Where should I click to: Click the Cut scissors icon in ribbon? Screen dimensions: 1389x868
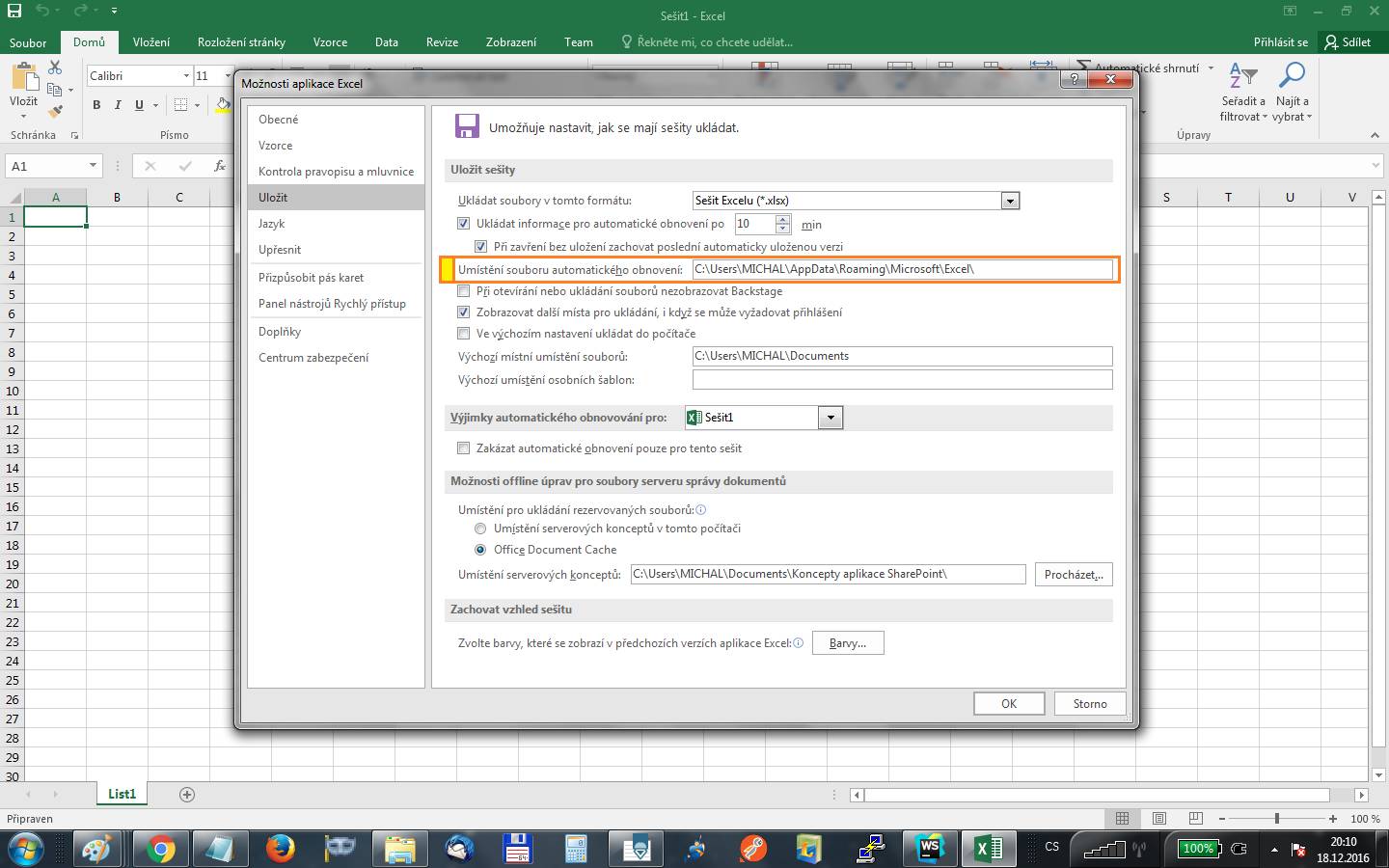(55, 68)
